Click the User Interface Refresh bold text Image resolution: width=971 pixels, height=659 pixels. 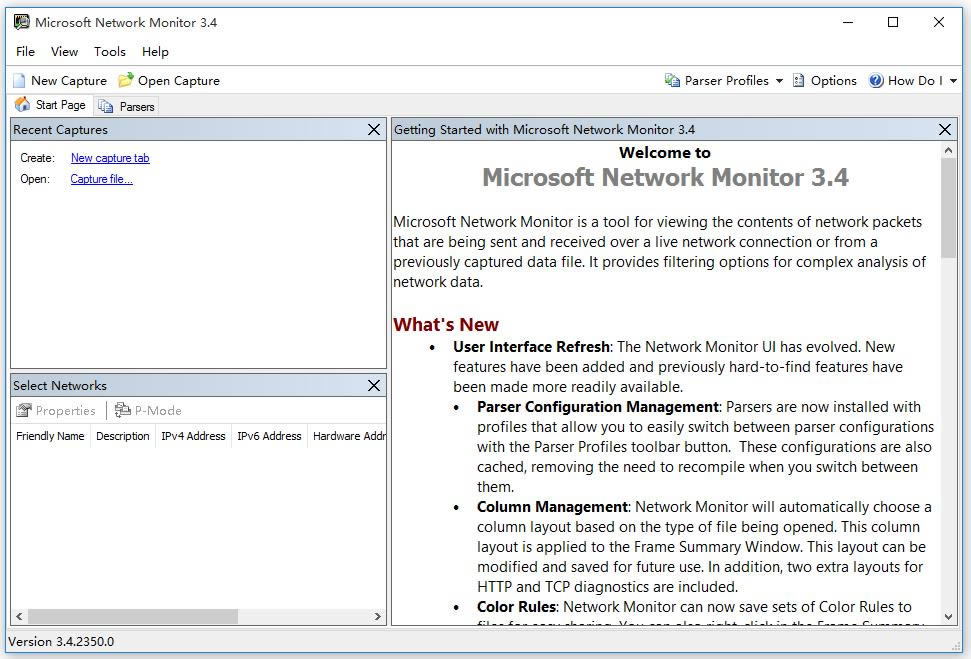tap(531, 347)
